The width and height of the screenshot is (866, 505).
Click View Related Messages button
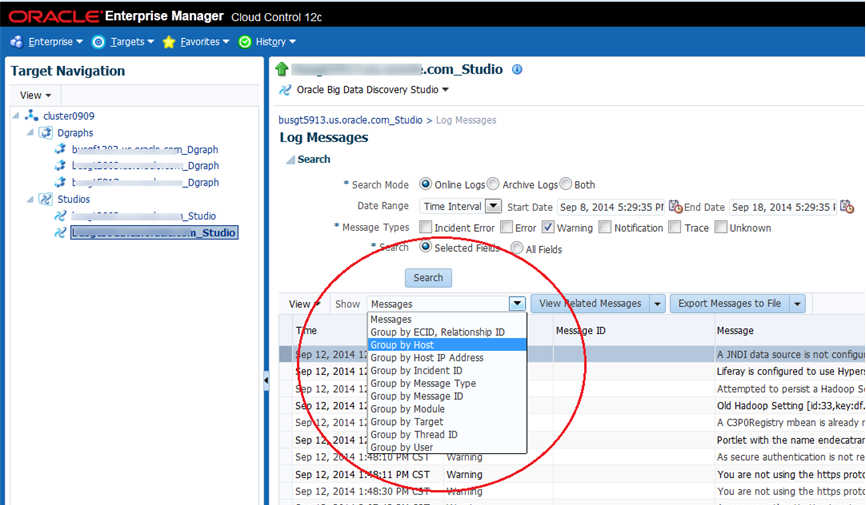590,303
